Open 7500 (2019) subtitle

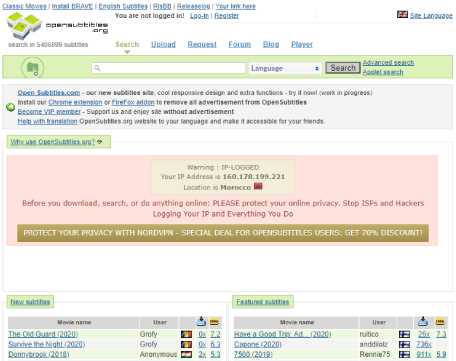pyautogui.click(x=253, y=354)
